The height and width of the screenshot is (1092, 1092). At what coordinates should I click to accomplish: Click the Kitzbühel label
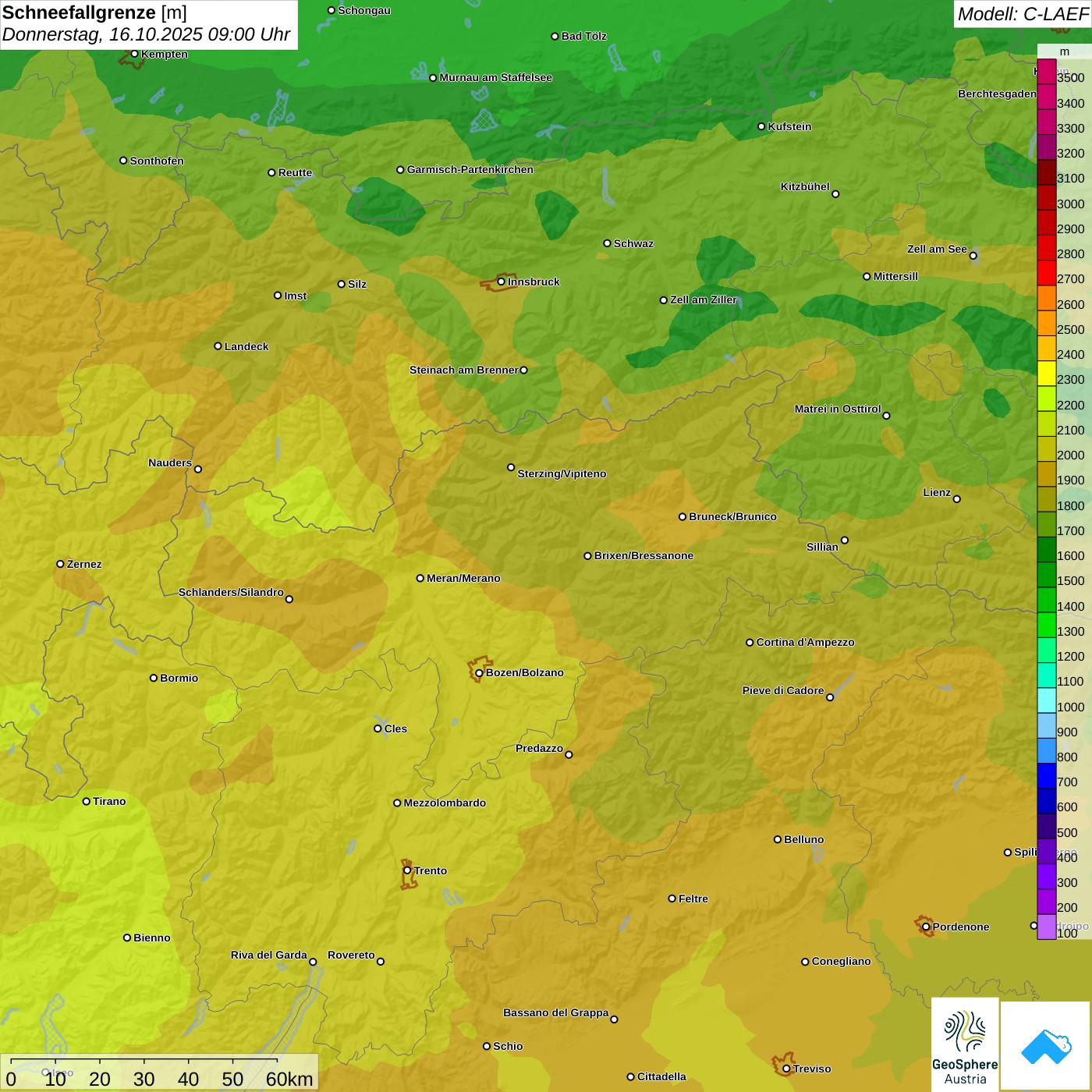pyautogui.click(x=805, y=186)
